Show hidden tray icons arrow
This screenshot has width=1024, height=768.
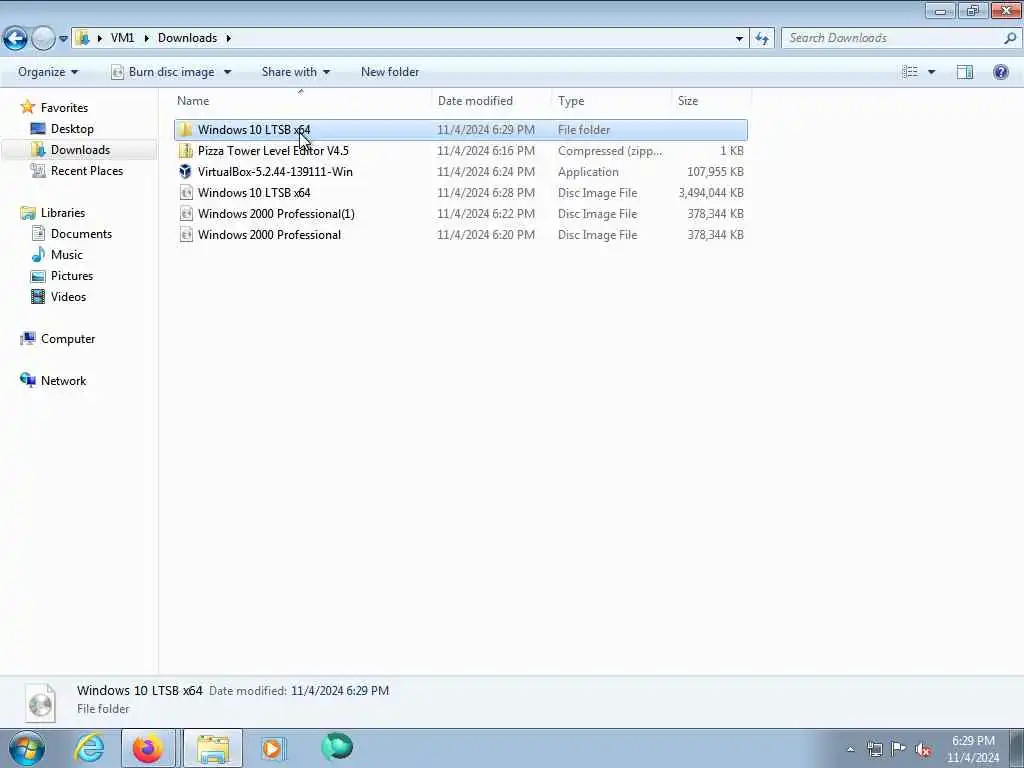[x=850, y=749]
